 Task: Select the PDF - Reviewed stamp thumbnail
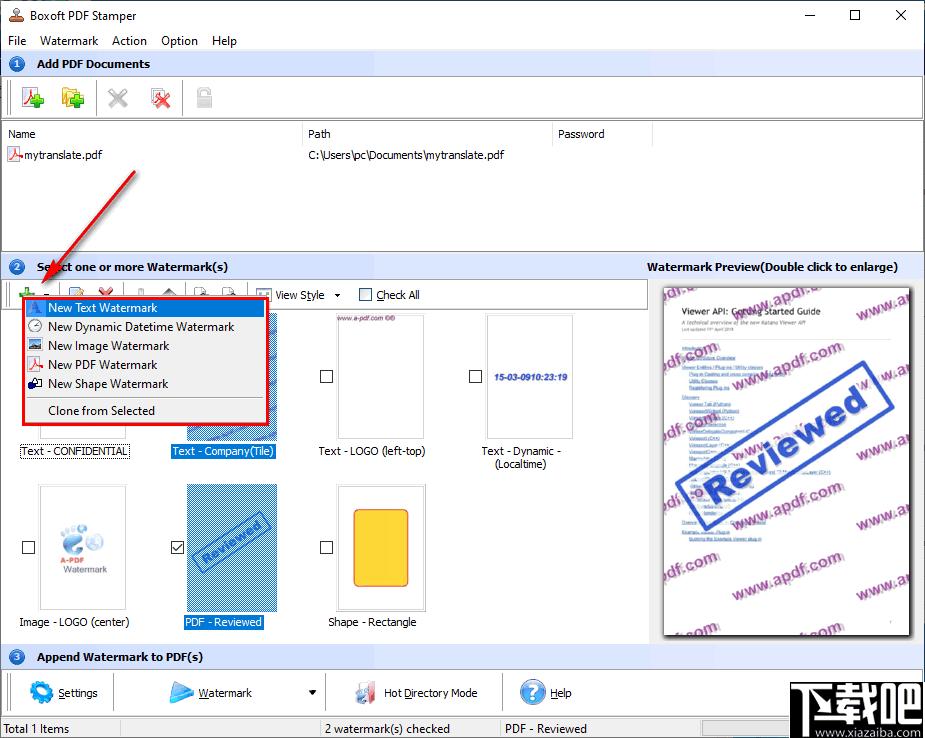[232, 547]
